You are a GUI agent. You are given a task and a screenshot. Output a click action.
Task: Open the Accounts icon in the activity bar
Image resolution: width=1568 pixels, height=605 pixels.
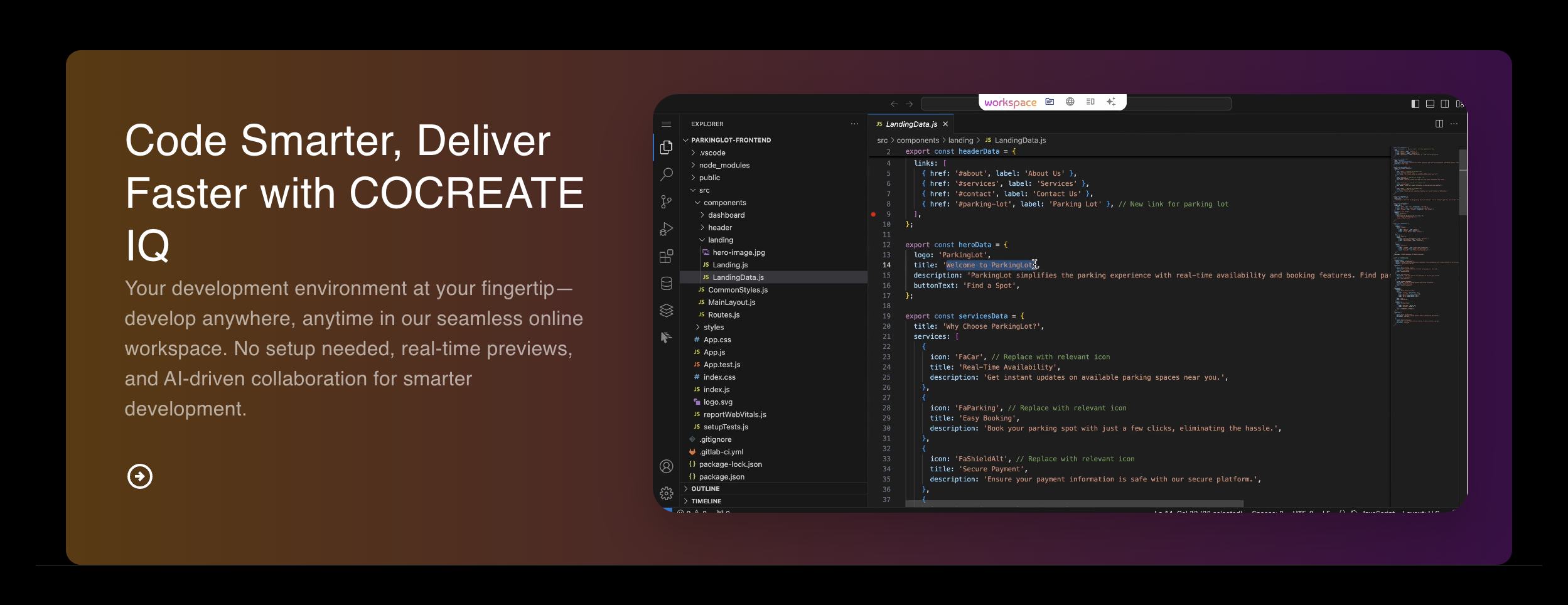[667, 466]
